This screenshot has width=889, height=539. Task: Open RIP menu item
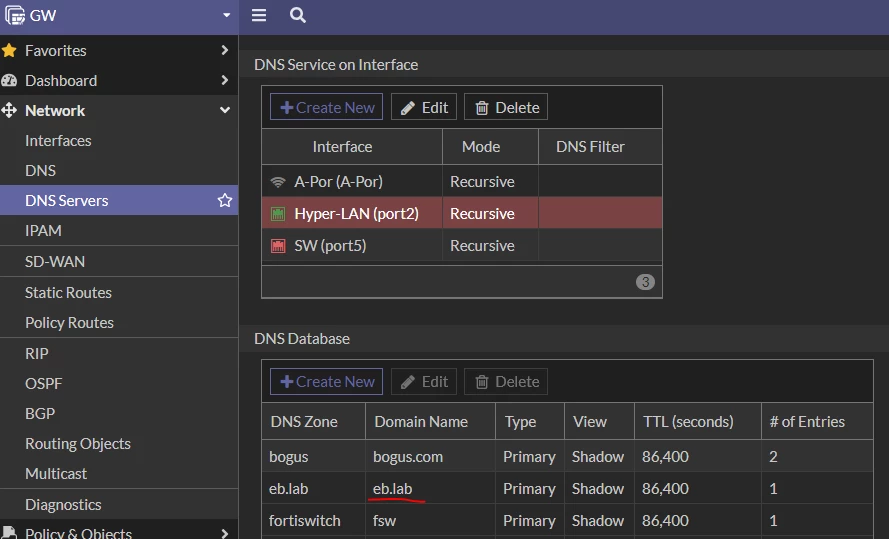tap(37, 354)
